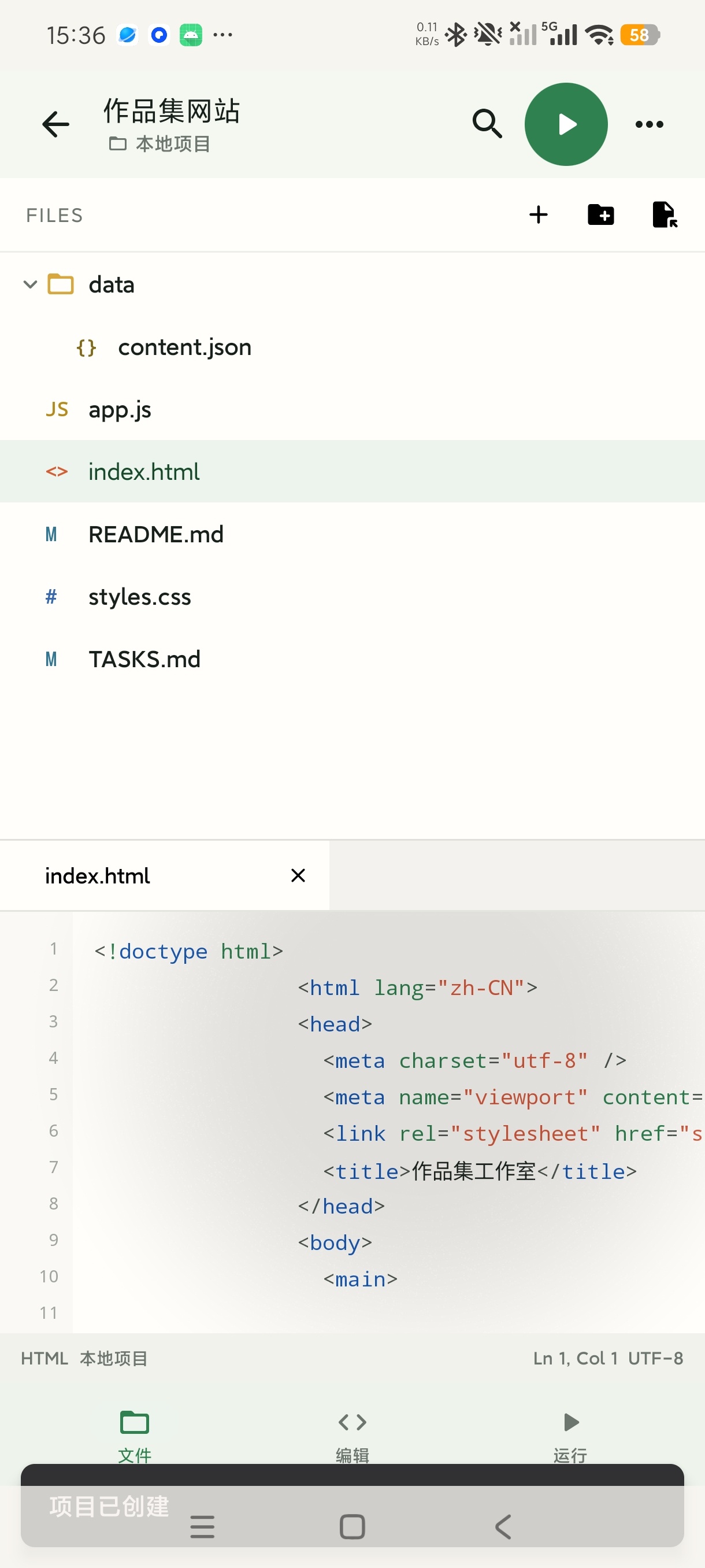Viewport: 705px width, 1568px height.
Task: Tap the HTML icon beside index.html
Action: coord(57,472)
